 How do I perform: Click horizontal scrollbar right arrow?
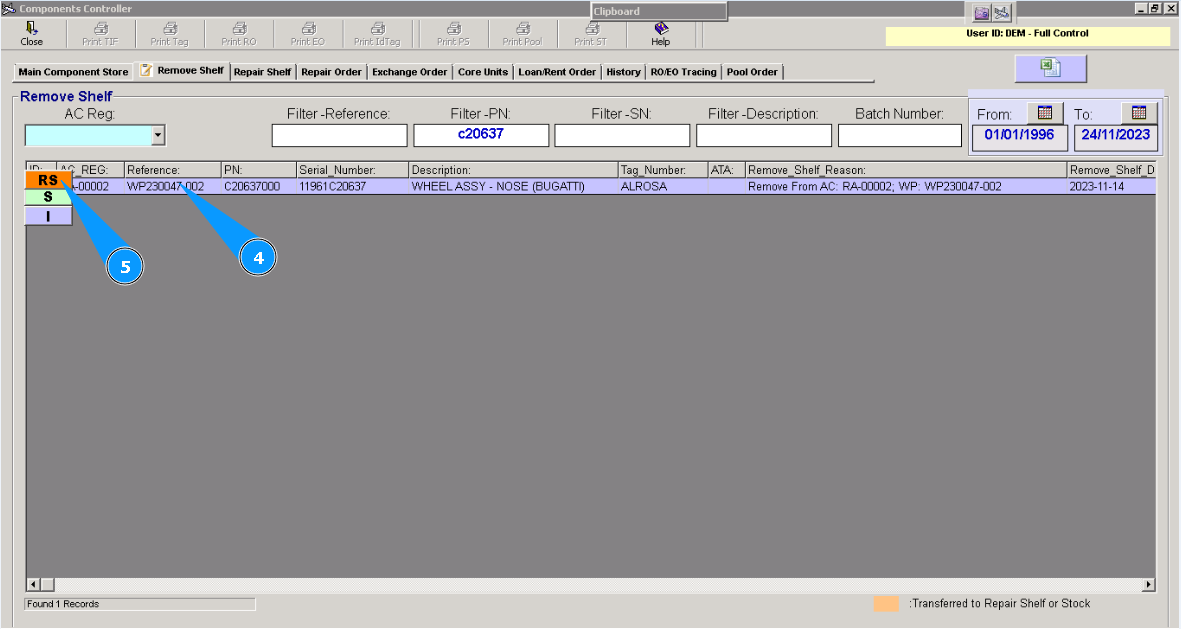pos(1149,585)
